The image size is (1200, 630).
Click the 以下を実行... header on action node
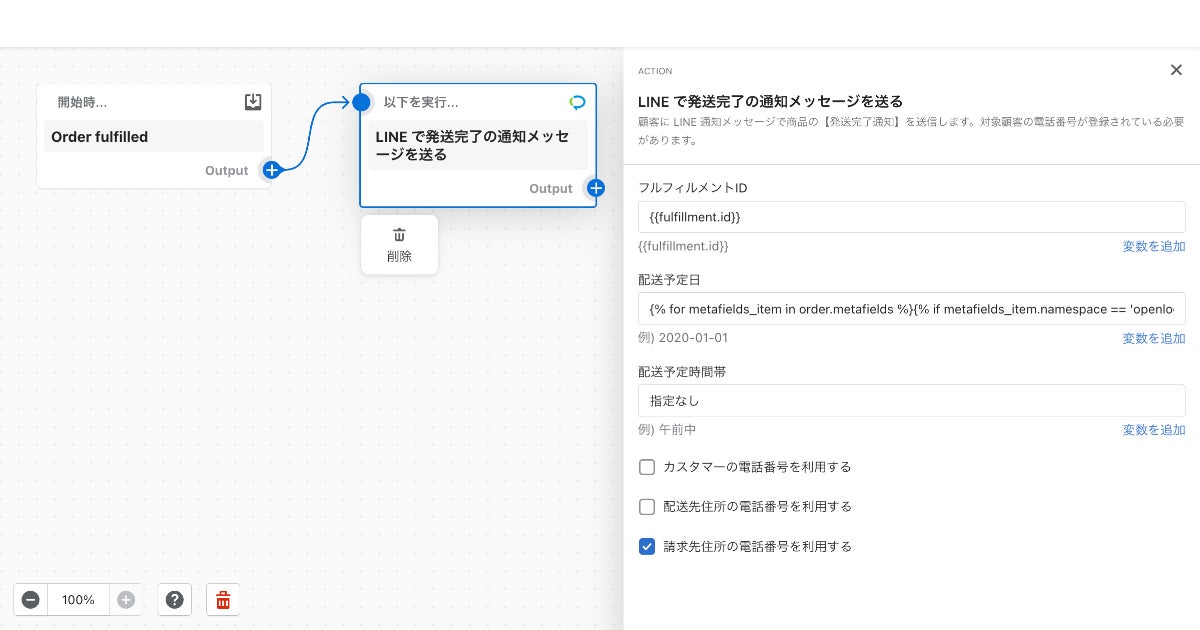point(421,102)
